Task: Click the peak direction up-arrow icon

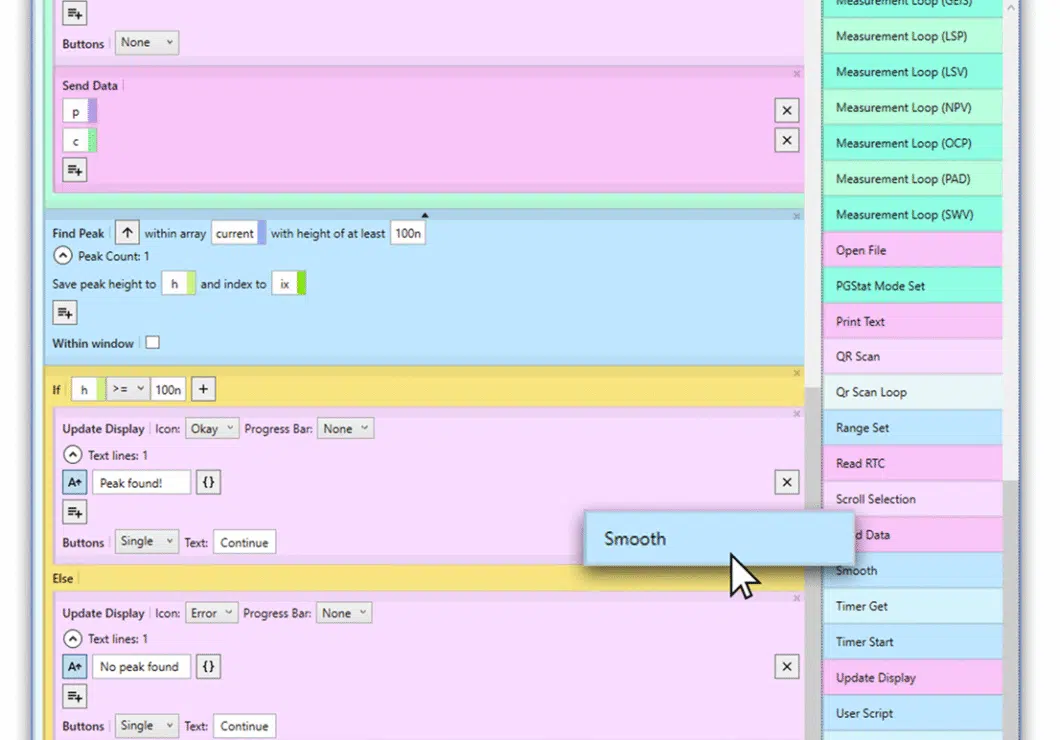Action: click(x=127, y=233)
